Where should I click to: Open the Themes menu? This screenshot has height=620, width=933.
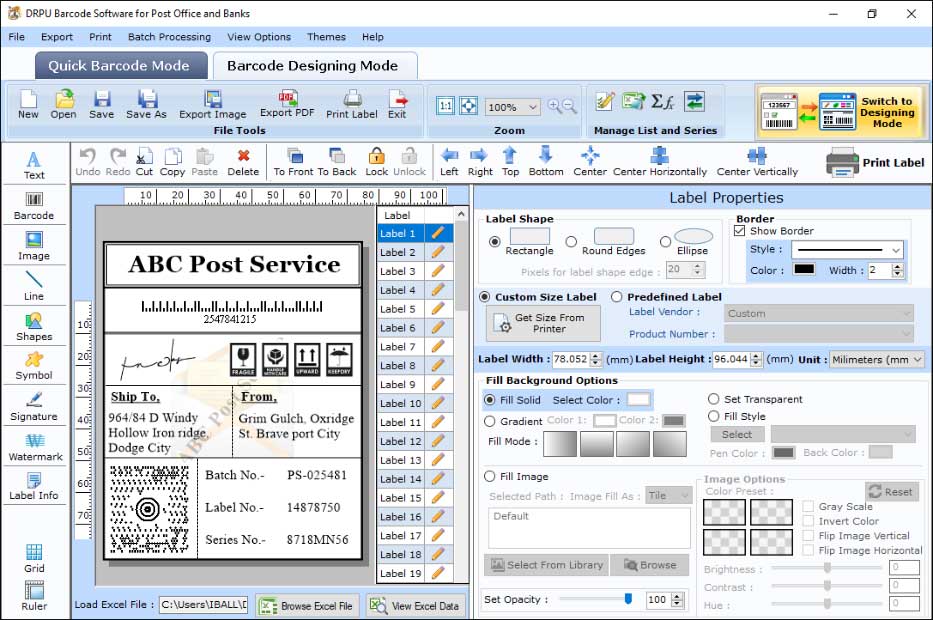click(x=326, y=37)
